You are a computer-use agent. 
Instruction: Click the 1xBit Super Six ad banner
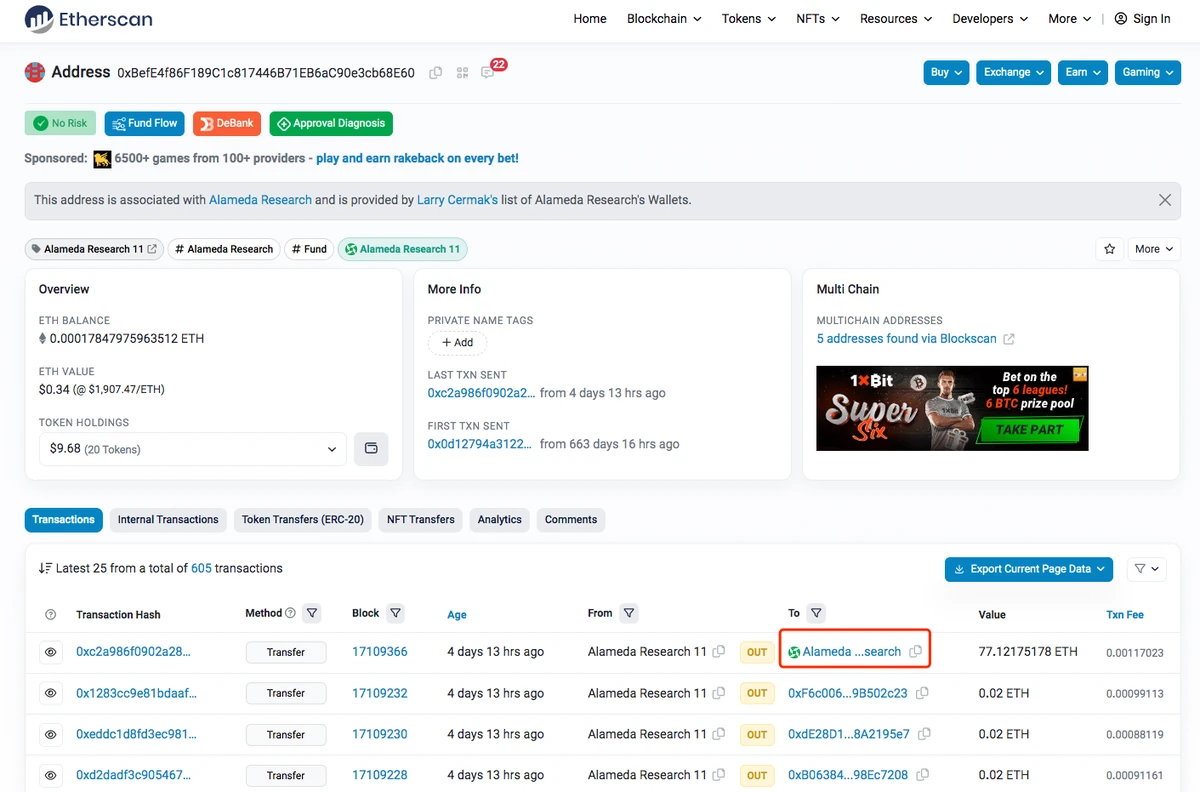[x=952, y=408]
